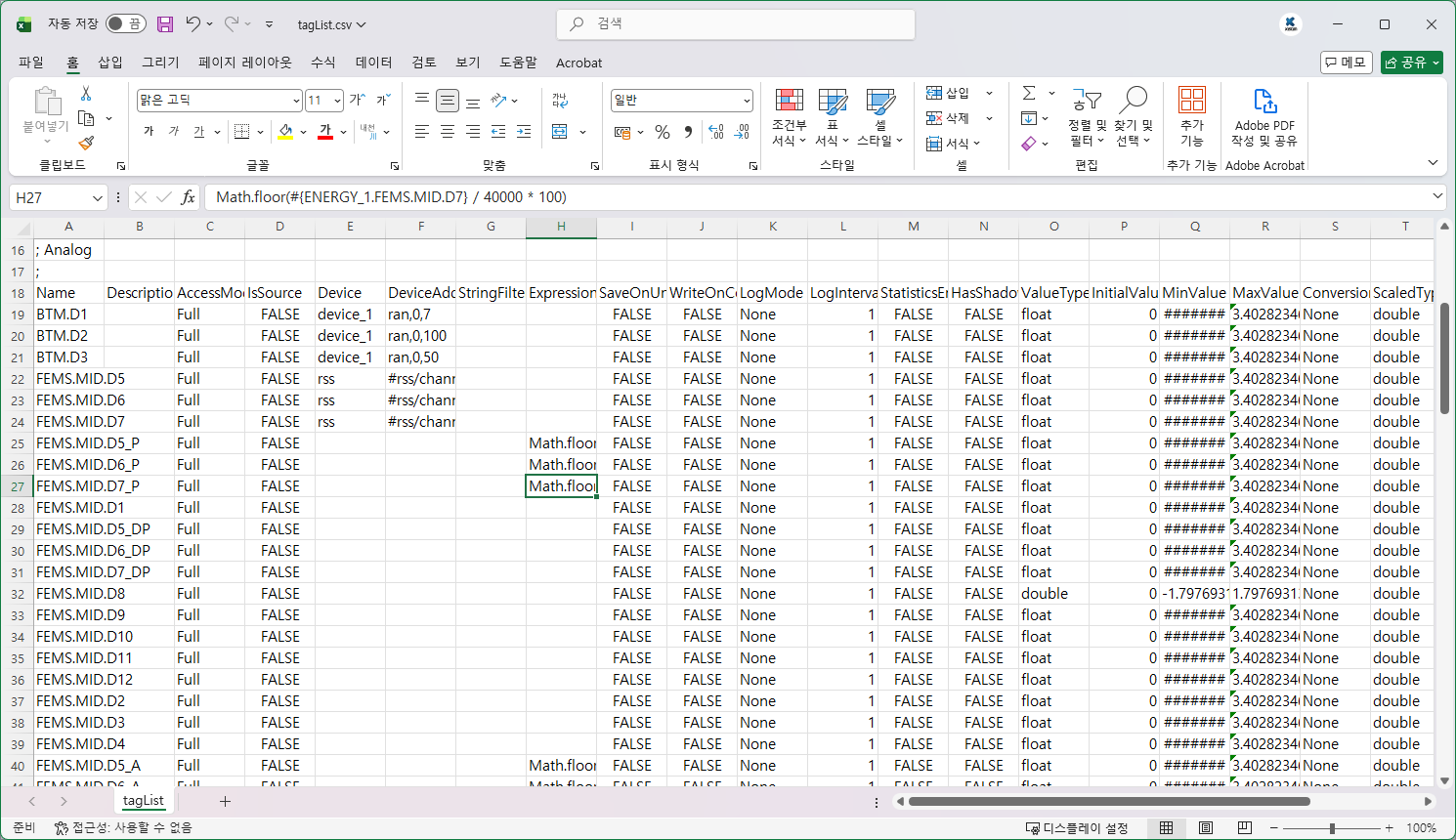1456x840 pixels.
Task: Click the Save icon in title bar
Action: 165,24
